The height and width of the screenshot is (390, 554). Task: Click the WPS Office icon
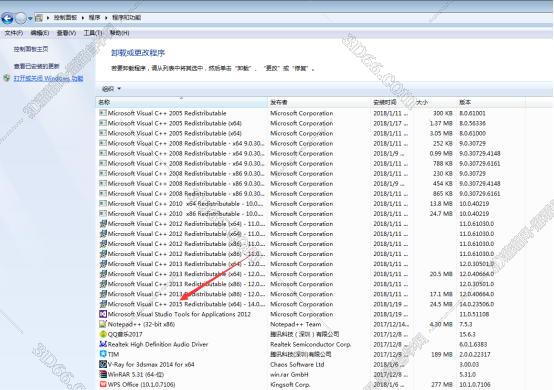click(103, 384)
